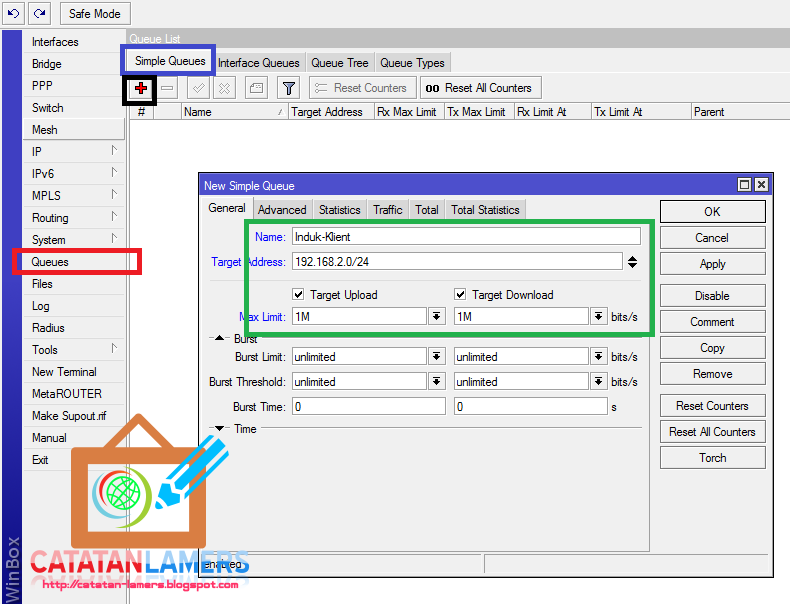Click Reset All Counters in dialog

712,432
